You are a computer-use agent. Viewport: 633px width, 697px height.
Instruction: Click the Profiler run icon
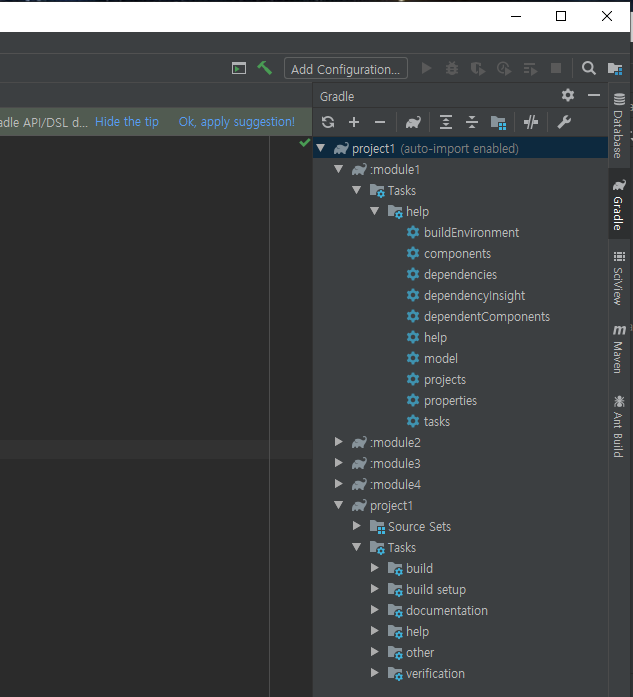point(504,68)
